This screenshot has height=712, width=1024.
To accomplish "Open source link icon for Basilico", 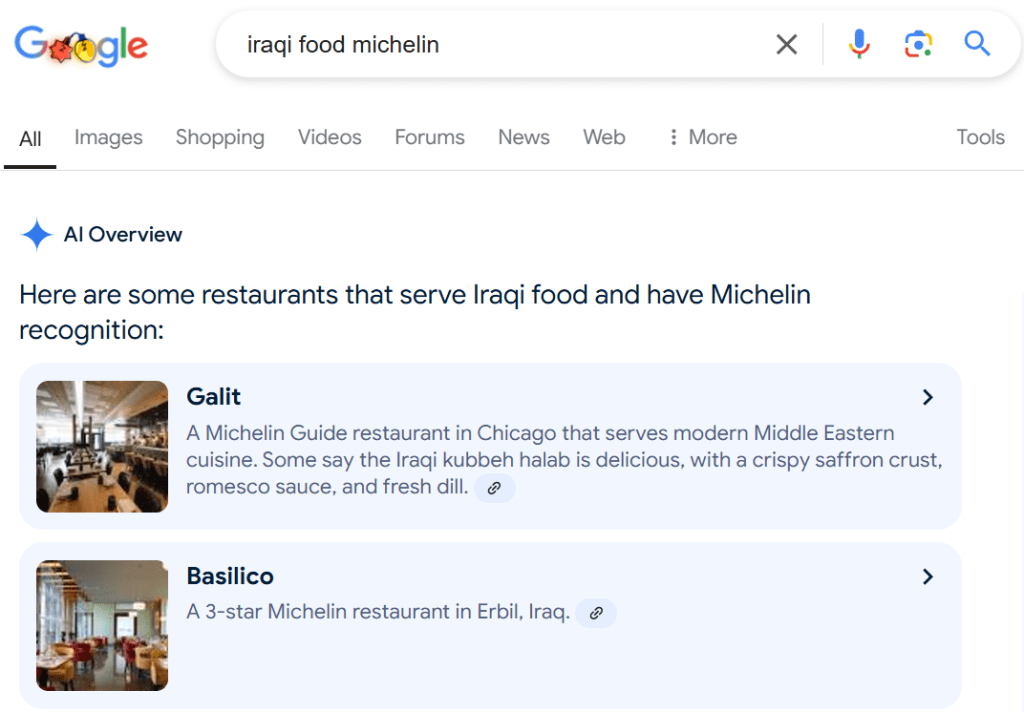I will pos(596,613).
